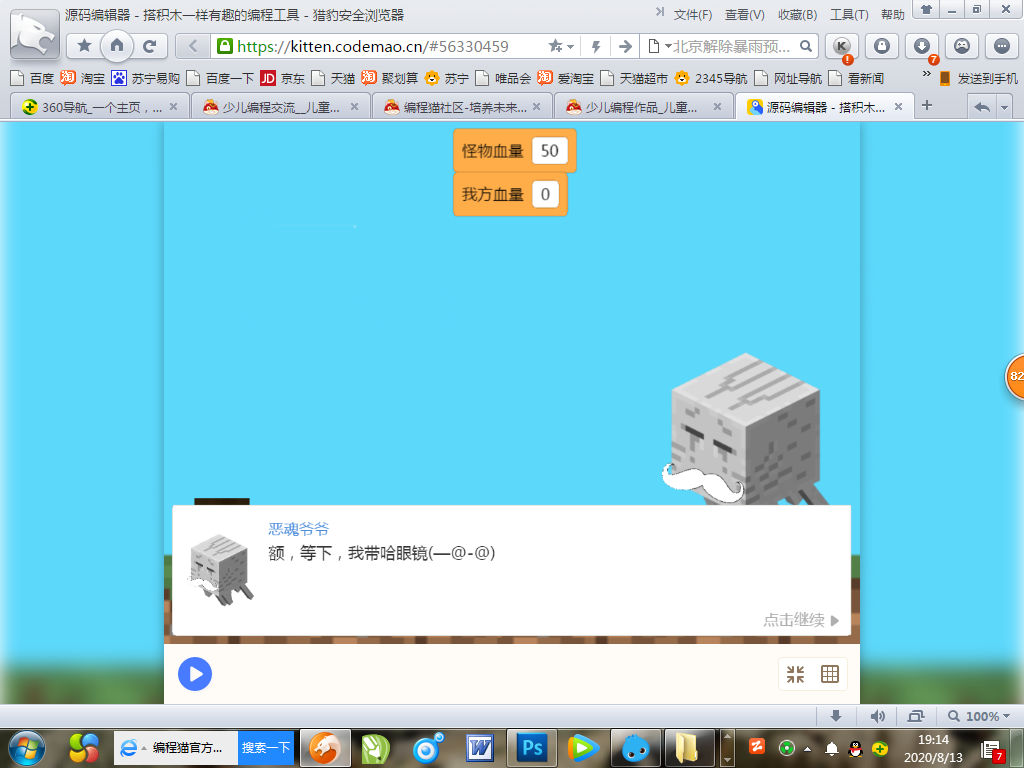Viewport: 1024px width, 768px height.
Task: Add page to favorites star in address bar
Action: pos(554,46)
